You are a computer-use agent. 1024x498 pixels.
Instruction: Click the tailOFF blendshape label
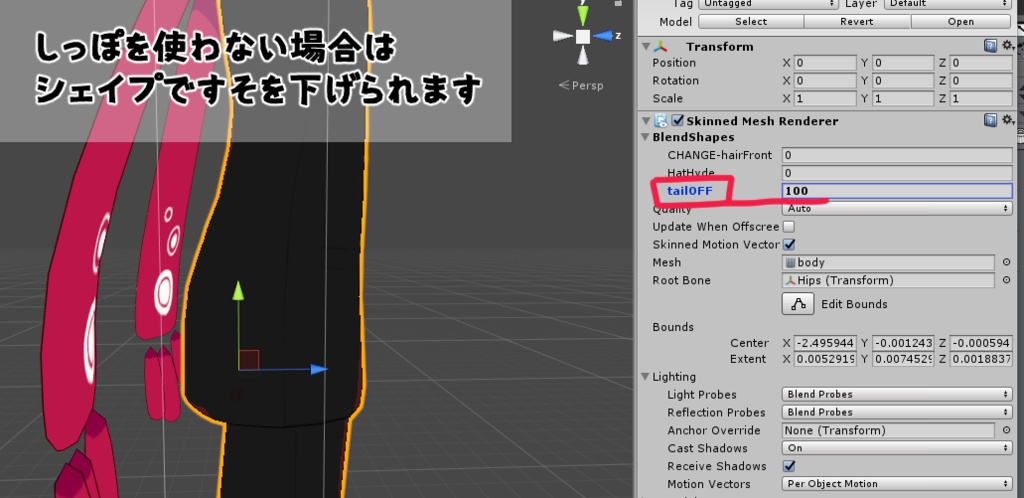[690, 191]
